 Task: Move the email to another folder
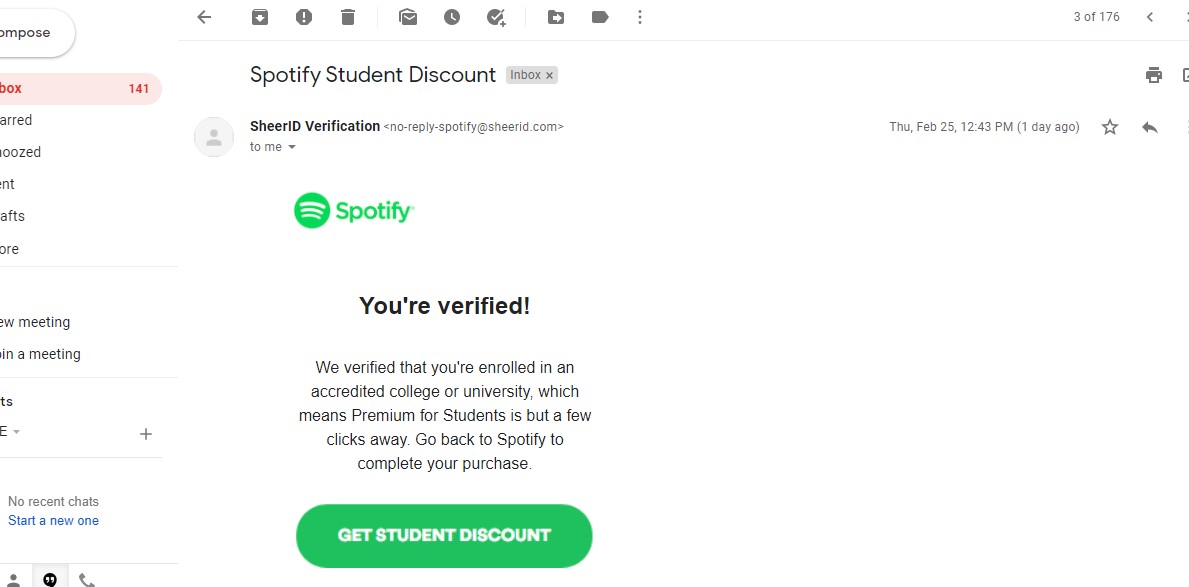coord(556,17)
